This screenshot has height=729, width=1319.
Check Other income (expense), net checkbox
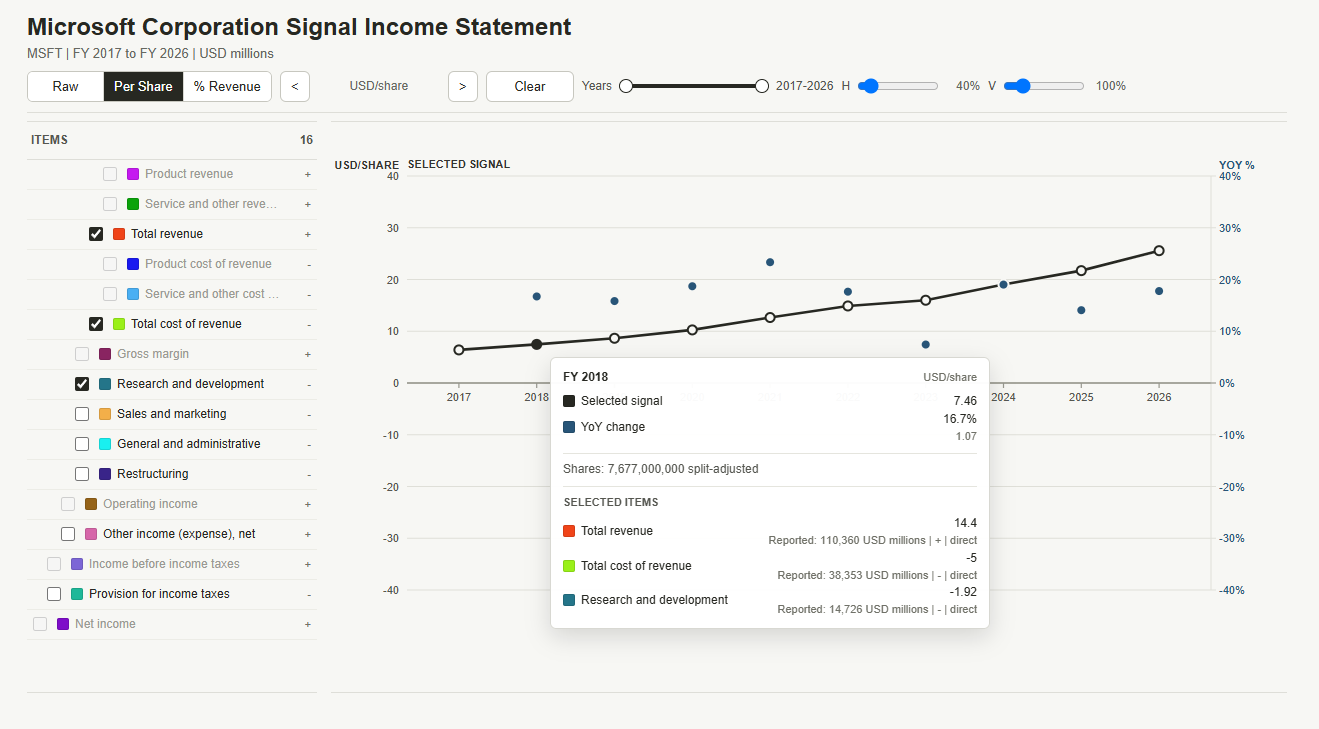(68, 534)
